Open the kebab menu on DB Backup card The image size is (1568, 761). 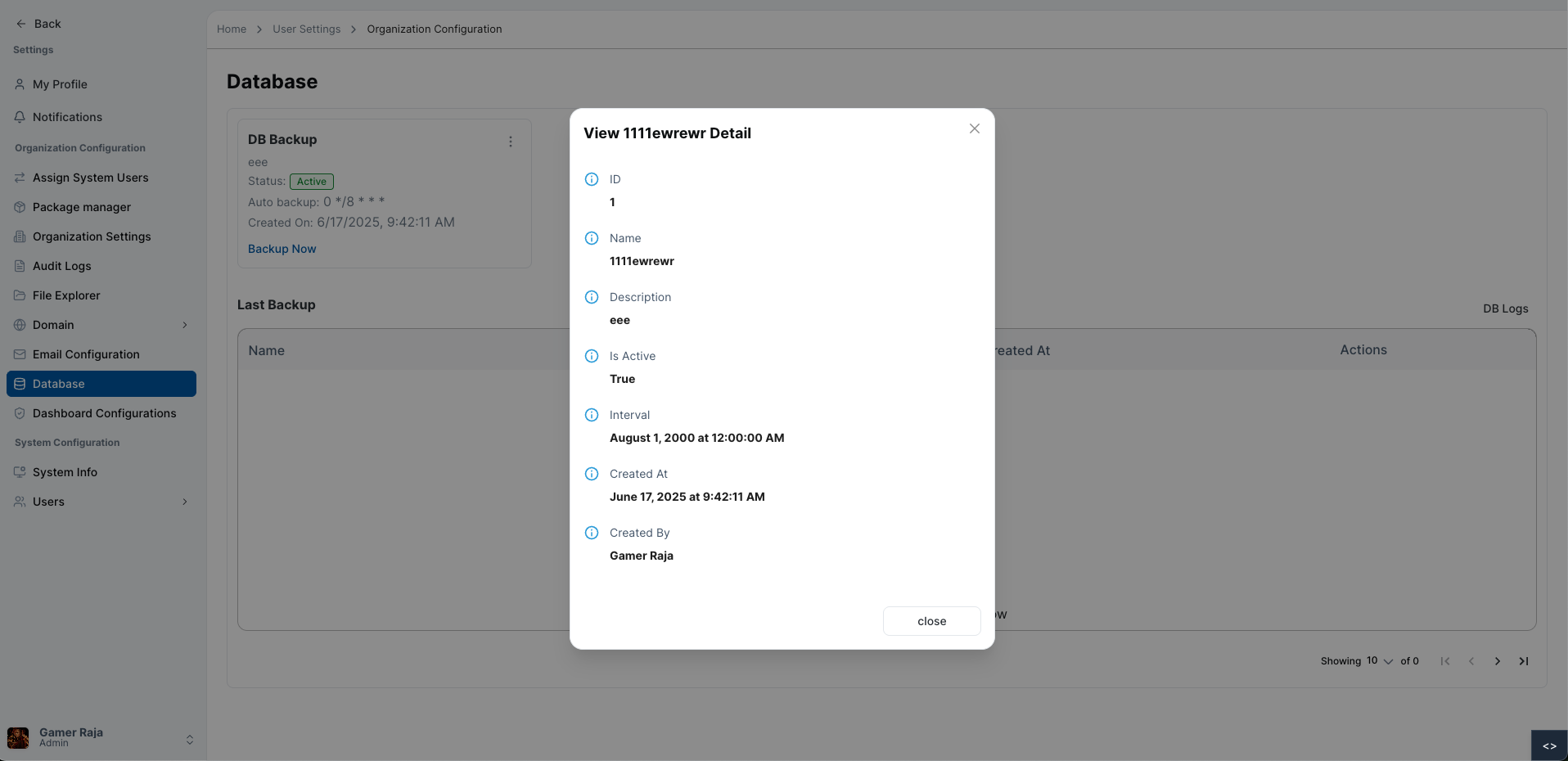click(511, 141)
